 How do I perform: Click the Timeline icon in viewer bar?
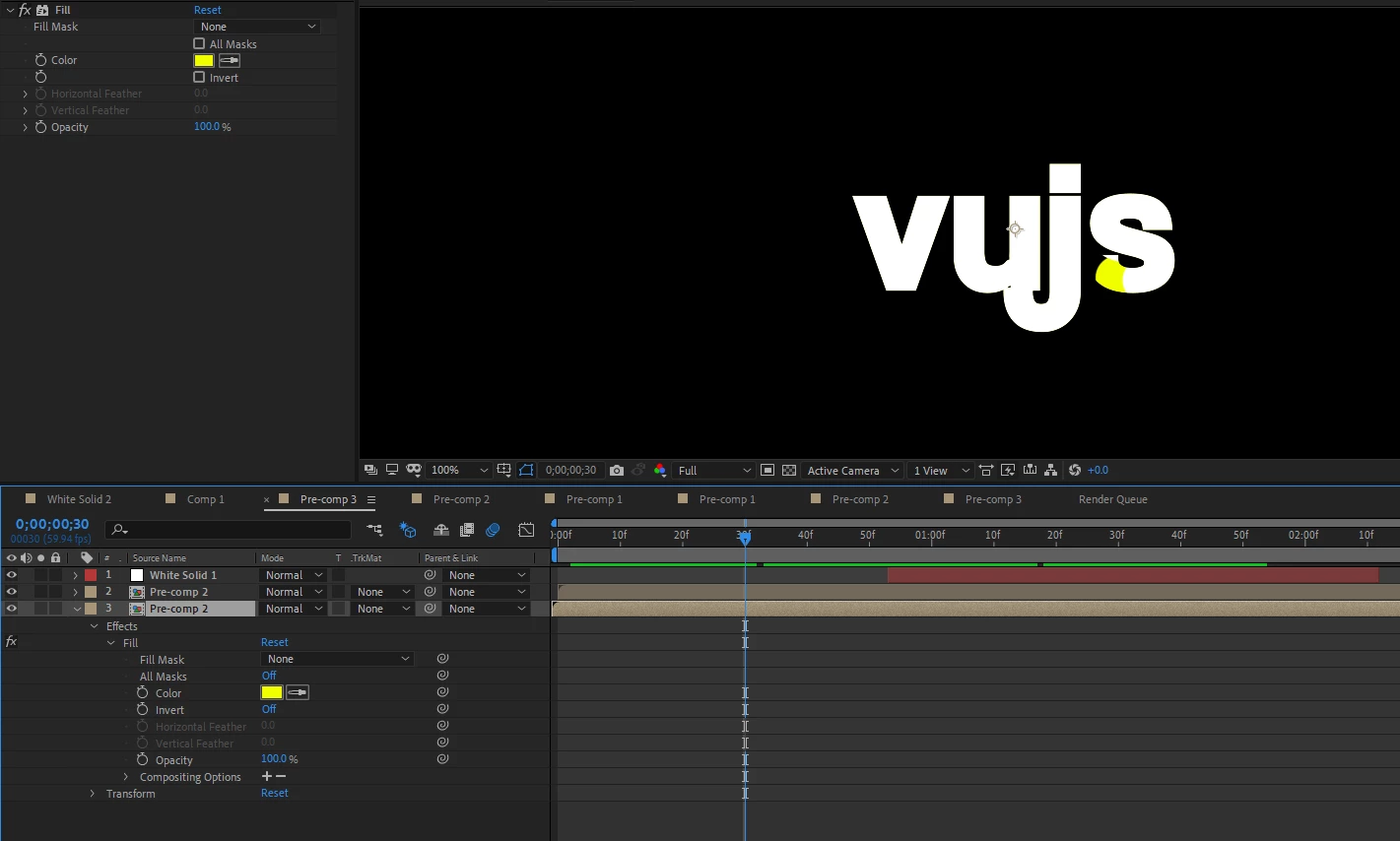1030,470
